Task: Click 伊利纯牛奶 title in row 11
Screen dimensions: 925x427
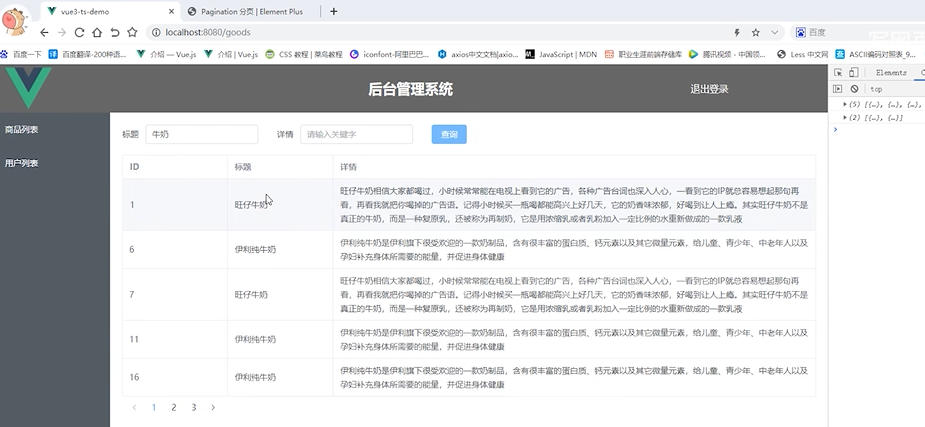Action: tap(255, 339)
